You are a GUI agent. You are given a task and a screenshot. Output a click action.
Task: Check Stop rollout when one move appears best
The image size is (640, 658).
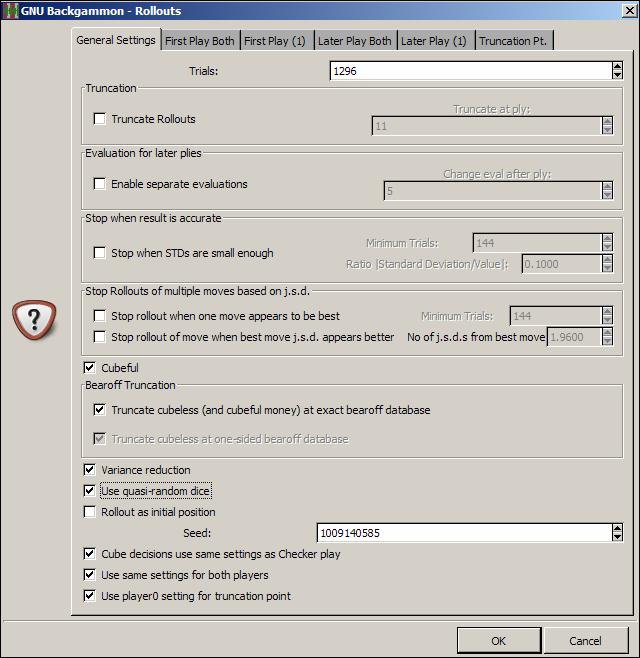[99, 316]
